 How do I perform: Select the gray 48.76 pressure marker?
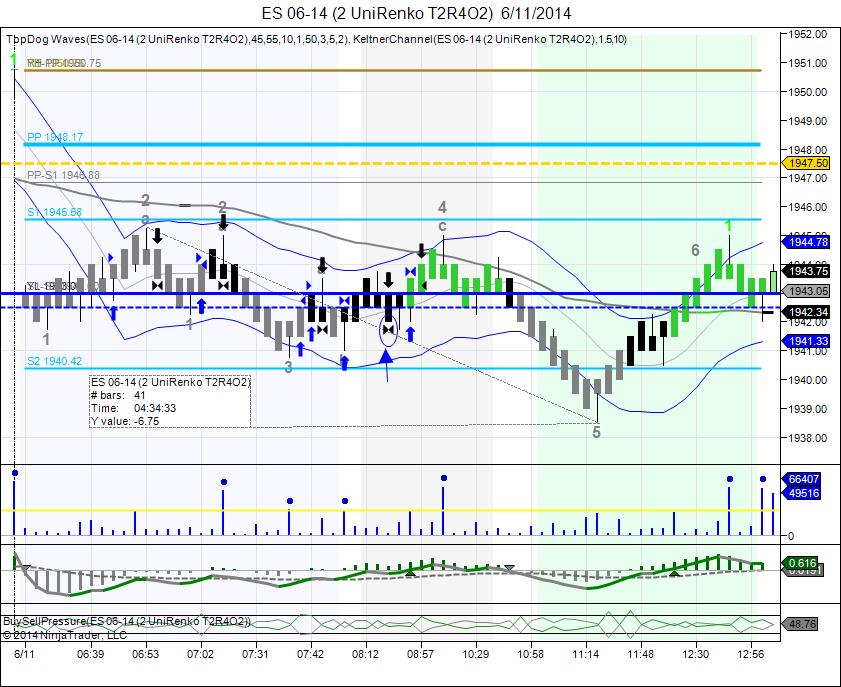click(802, 624)
